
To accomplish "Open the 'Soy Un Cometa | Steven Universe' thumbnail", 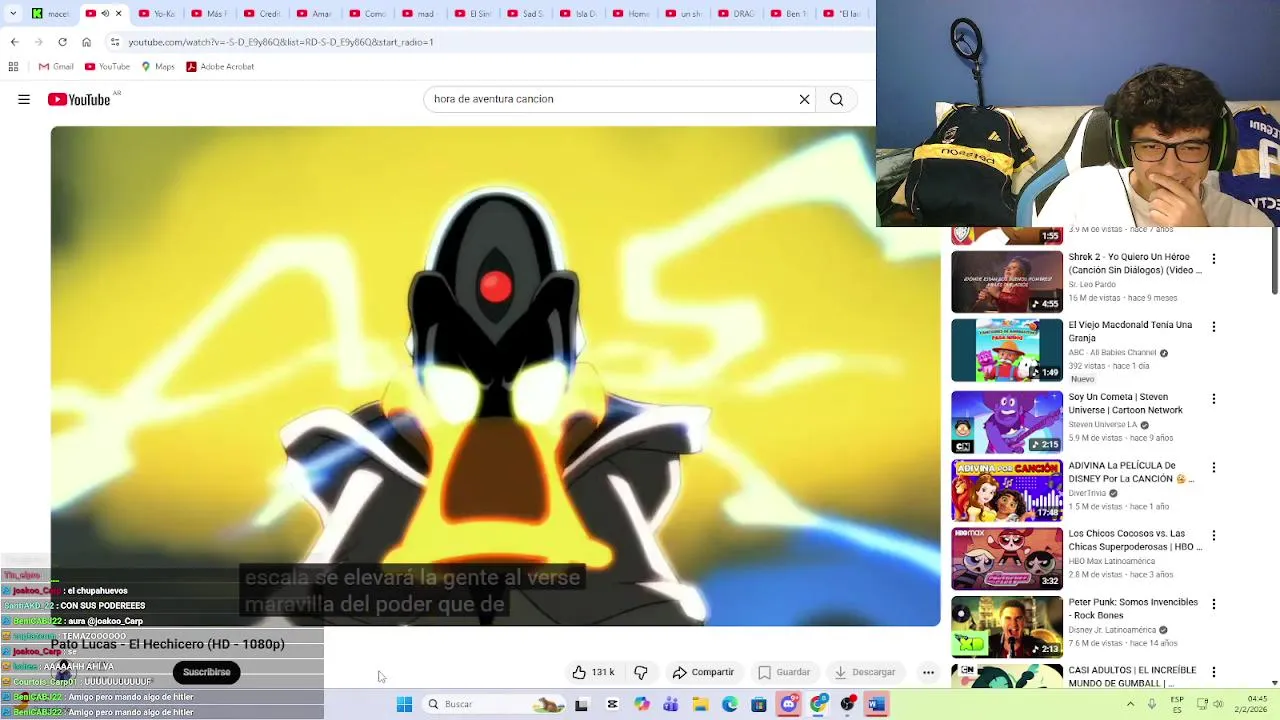I will 1007,422.
